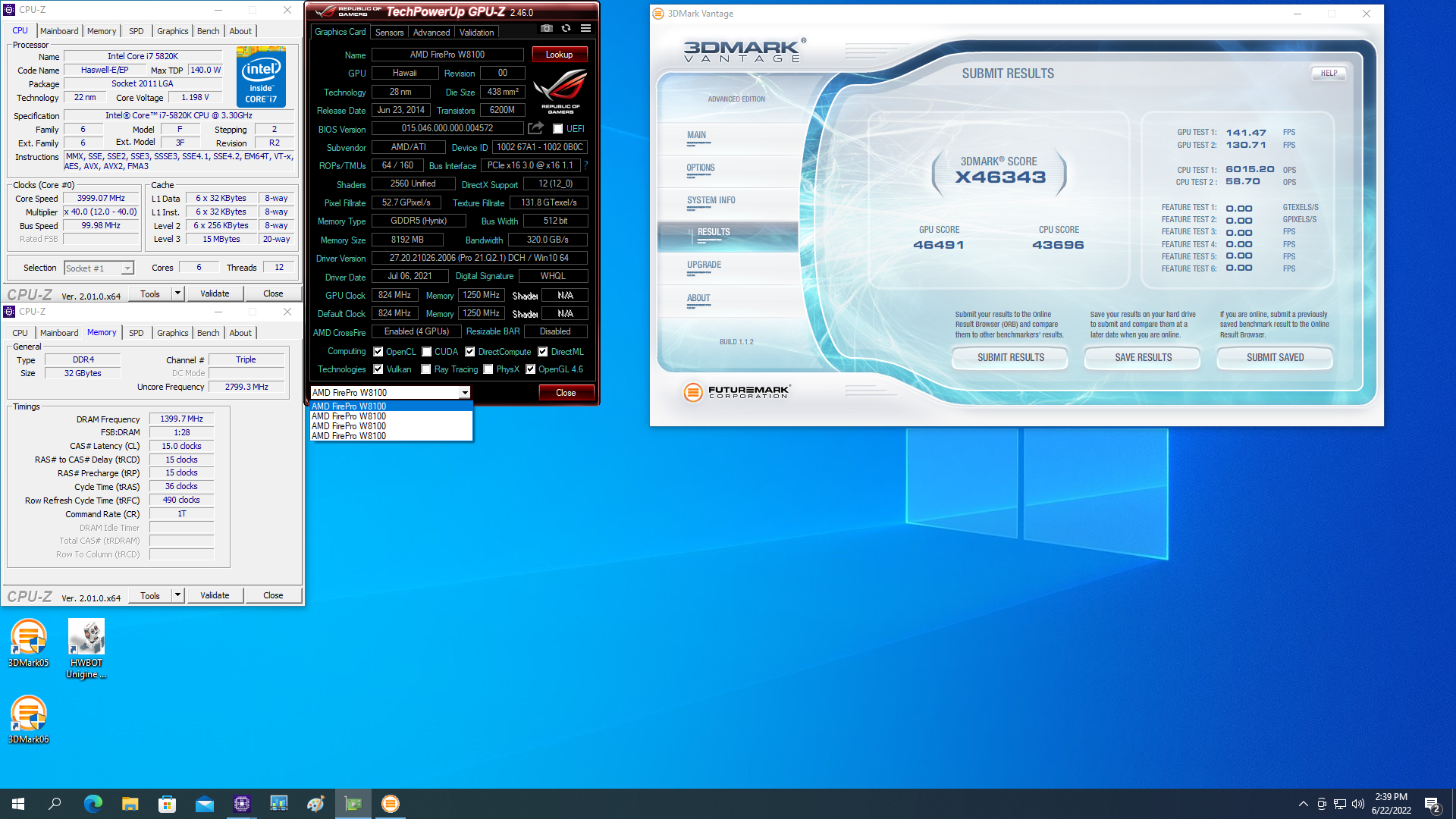
Task: Open the clock and date in taskbar
Action: [1391, 804]
